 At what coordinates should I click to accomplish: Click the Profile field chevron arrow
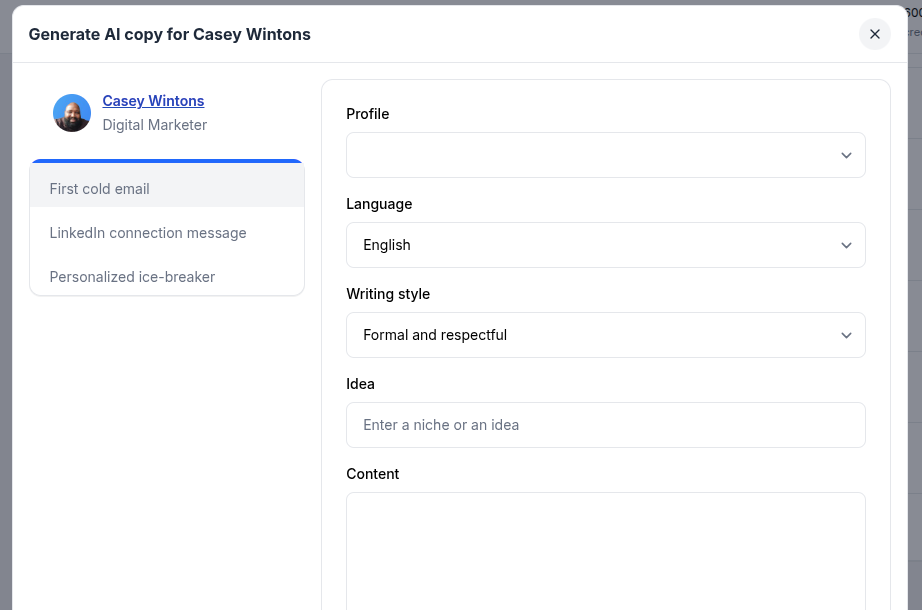pyautogui.click(x=846, y=155)
